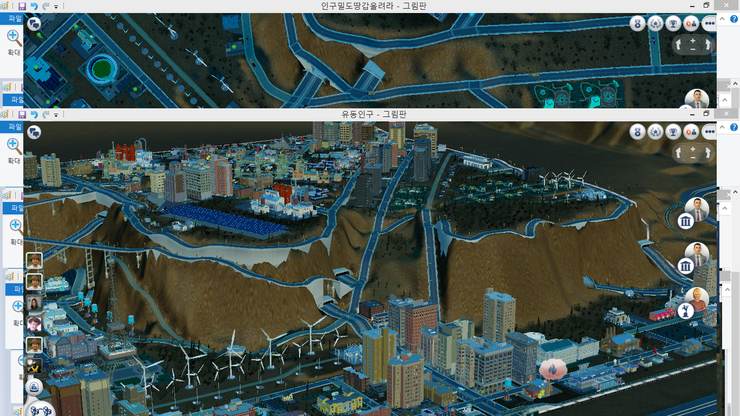Click dark-haired woman avatar on left
The image size is (740, 416).
click(34, 303)
